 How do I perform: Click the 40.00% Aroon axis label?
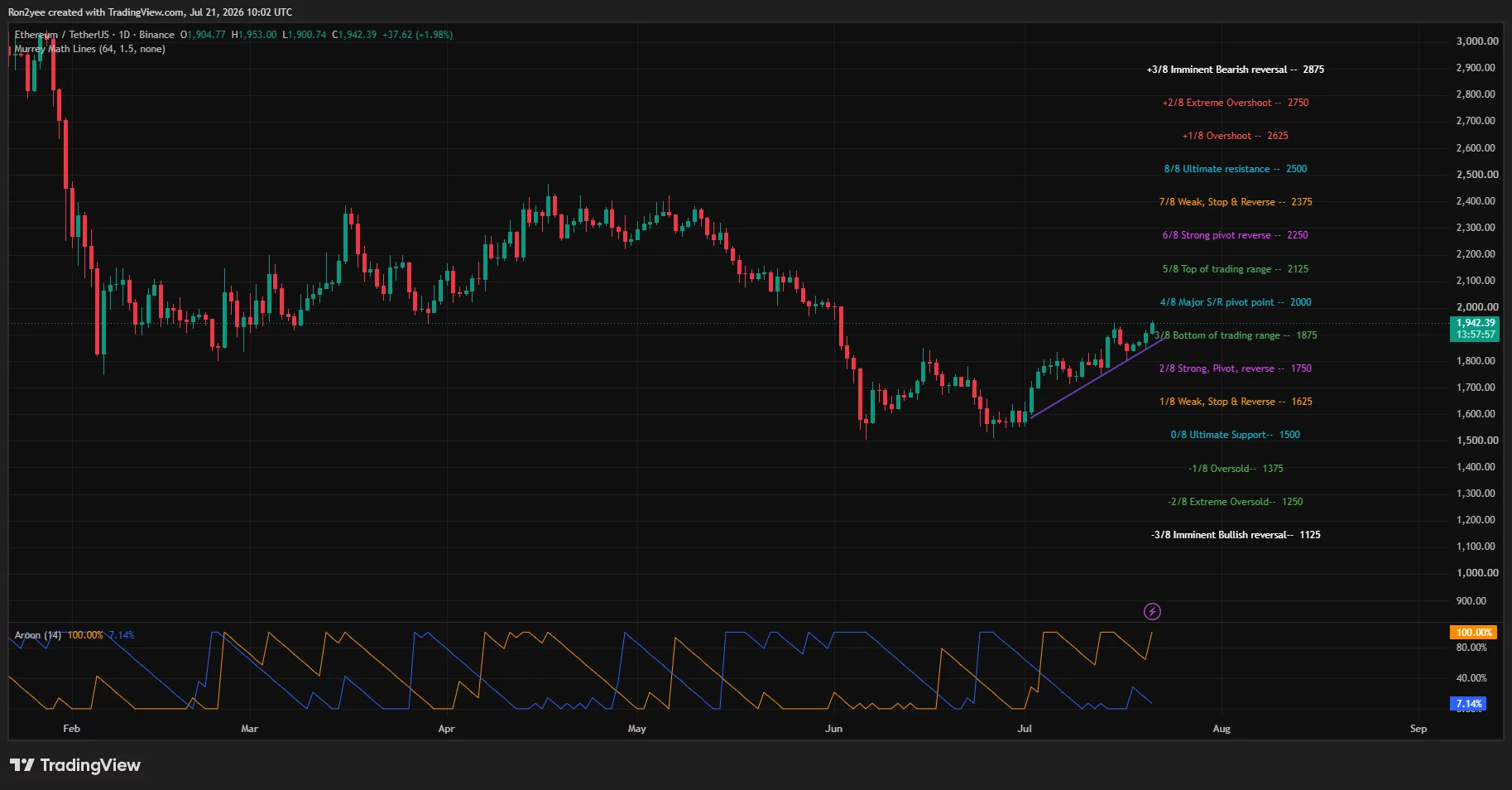(x=1471, y=678)
